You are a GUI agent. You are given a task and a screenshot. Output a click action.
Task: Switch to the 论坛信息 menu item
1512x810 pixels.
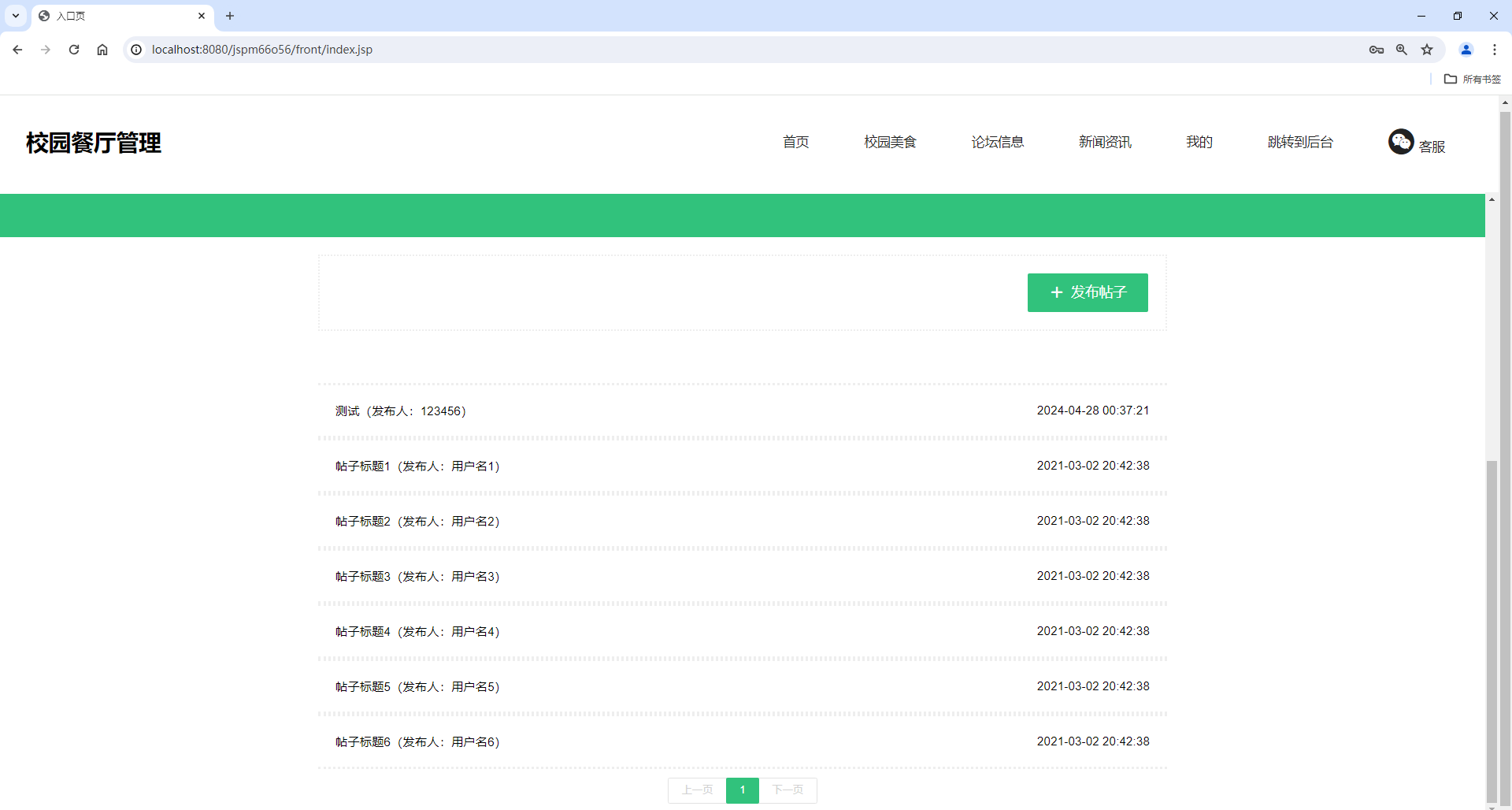coord(997,142)
